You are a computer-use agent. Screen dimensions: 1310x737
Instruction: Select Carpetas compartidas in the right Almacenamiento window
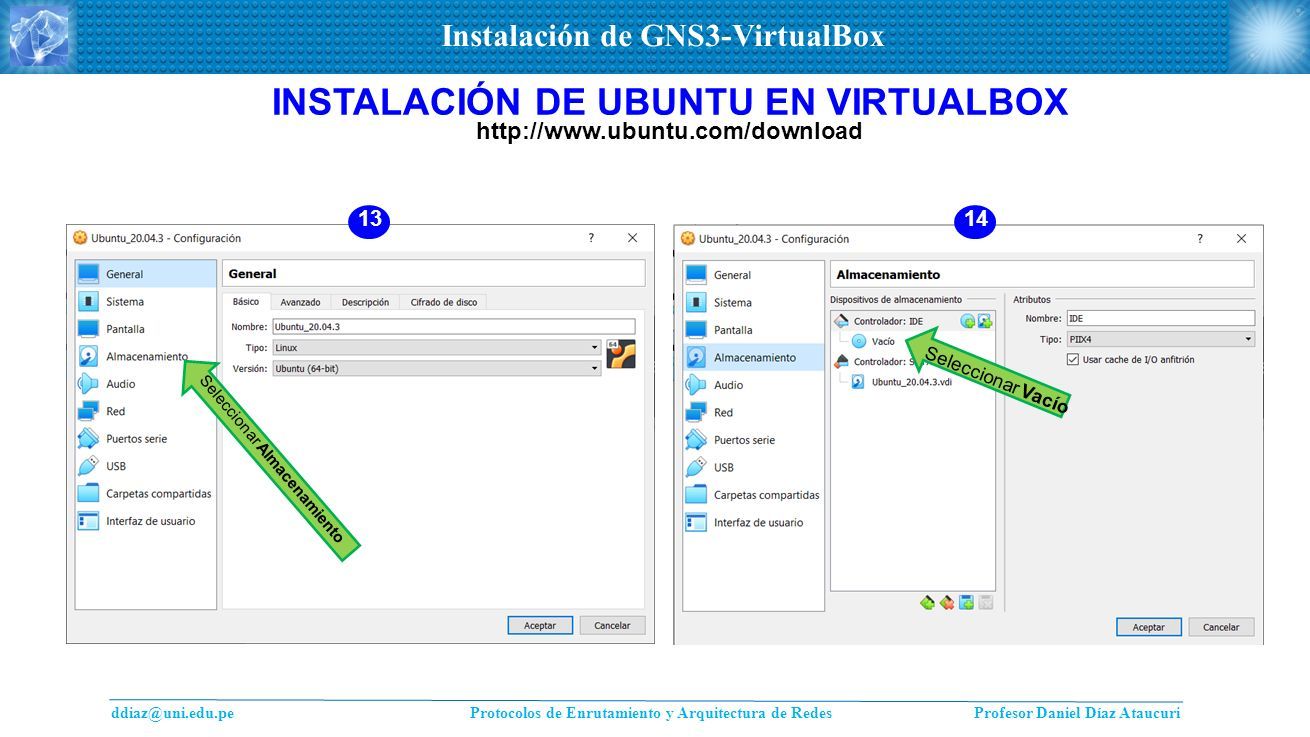pos(754,495)
